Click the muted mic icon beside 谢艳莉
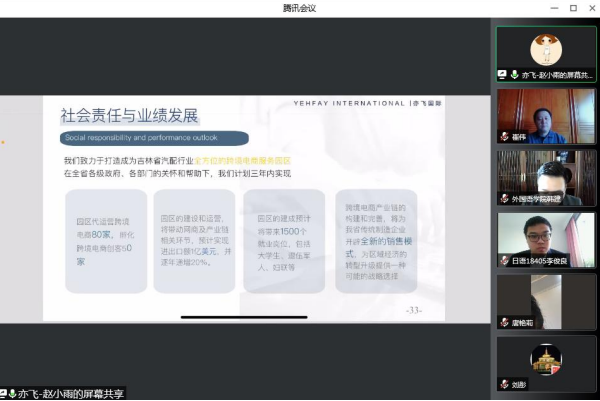This screenshot has height=401, width=600. (505, 322)
